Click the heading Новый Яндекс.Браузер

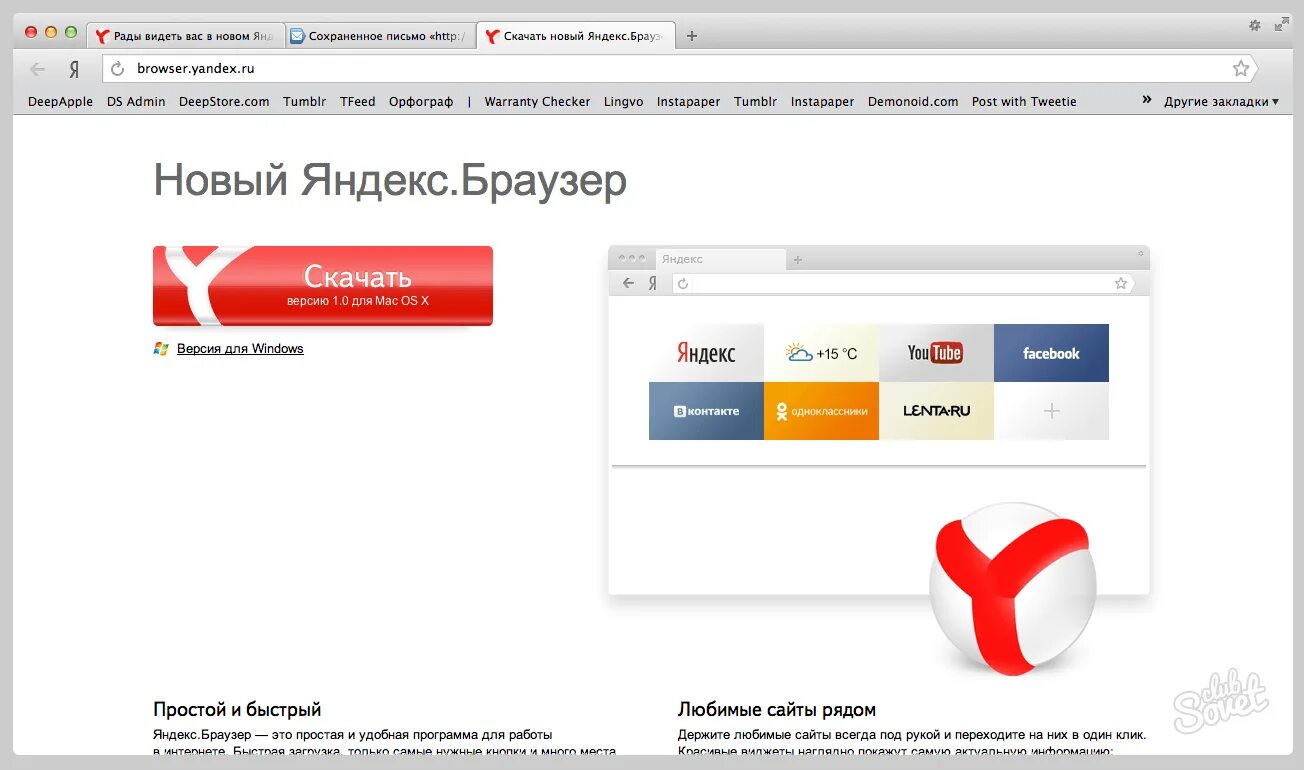click(390, 181)
